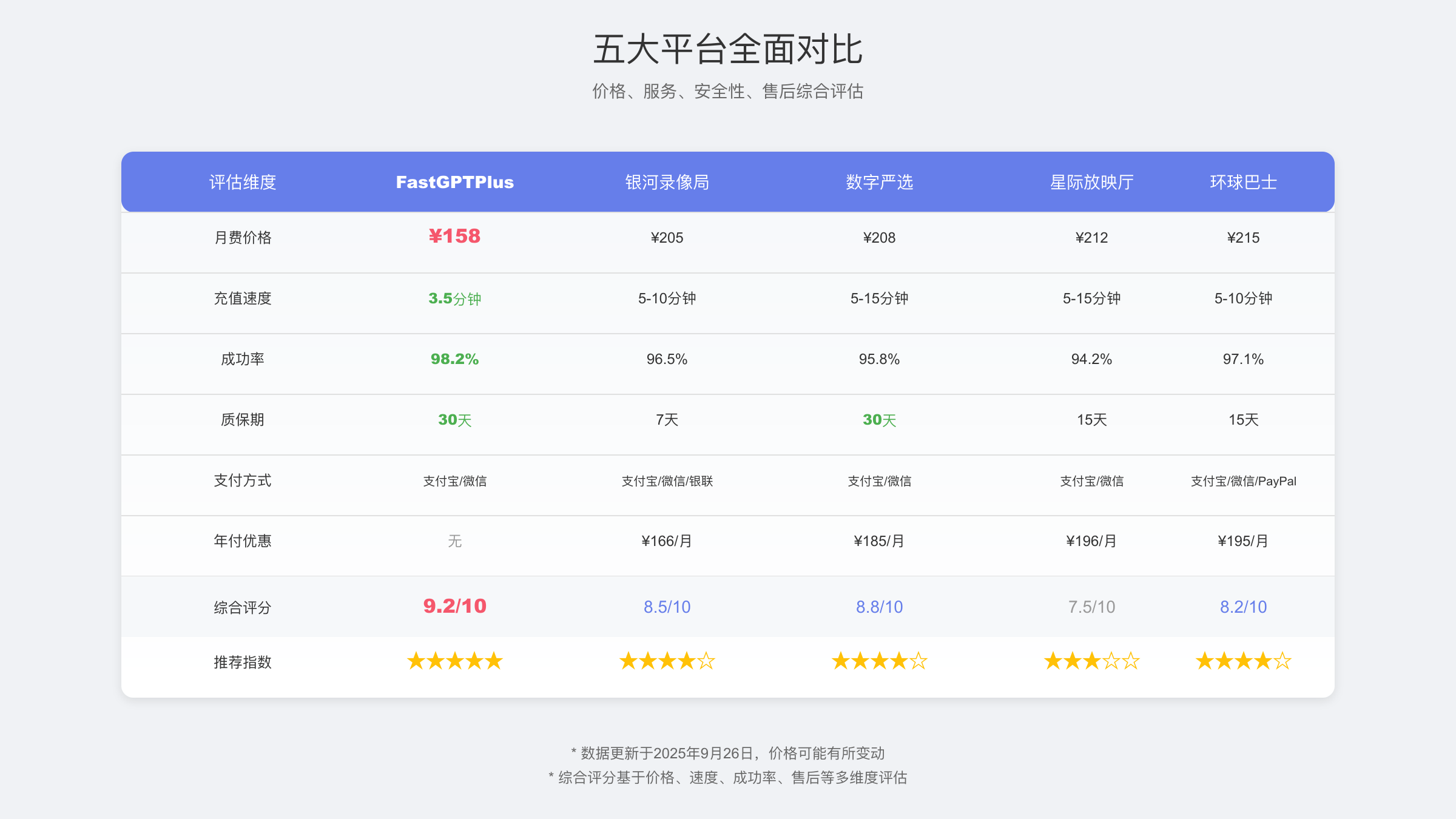Select the 8.5/10 score
Screen dimensions: 1456x819
click(667, 607)
